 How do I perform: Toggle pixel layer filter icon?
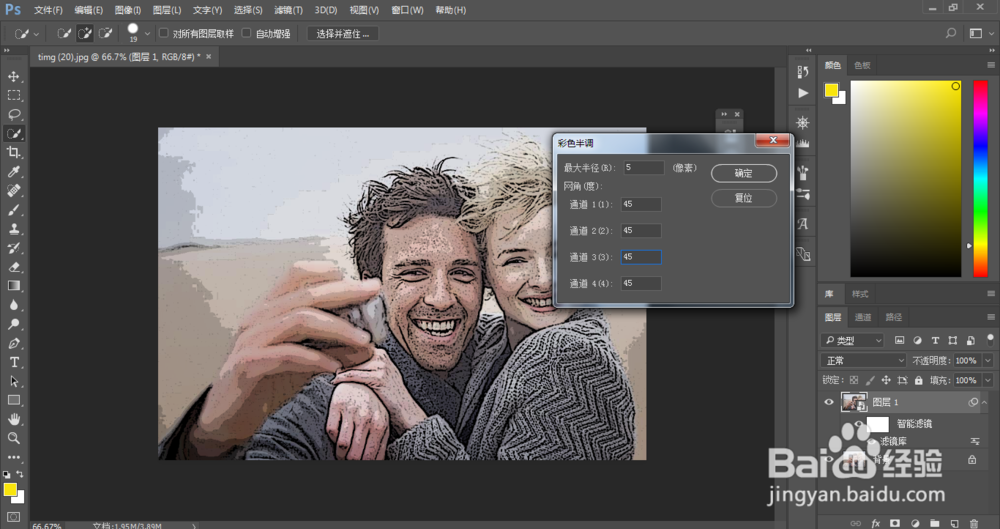pos(899,340)
